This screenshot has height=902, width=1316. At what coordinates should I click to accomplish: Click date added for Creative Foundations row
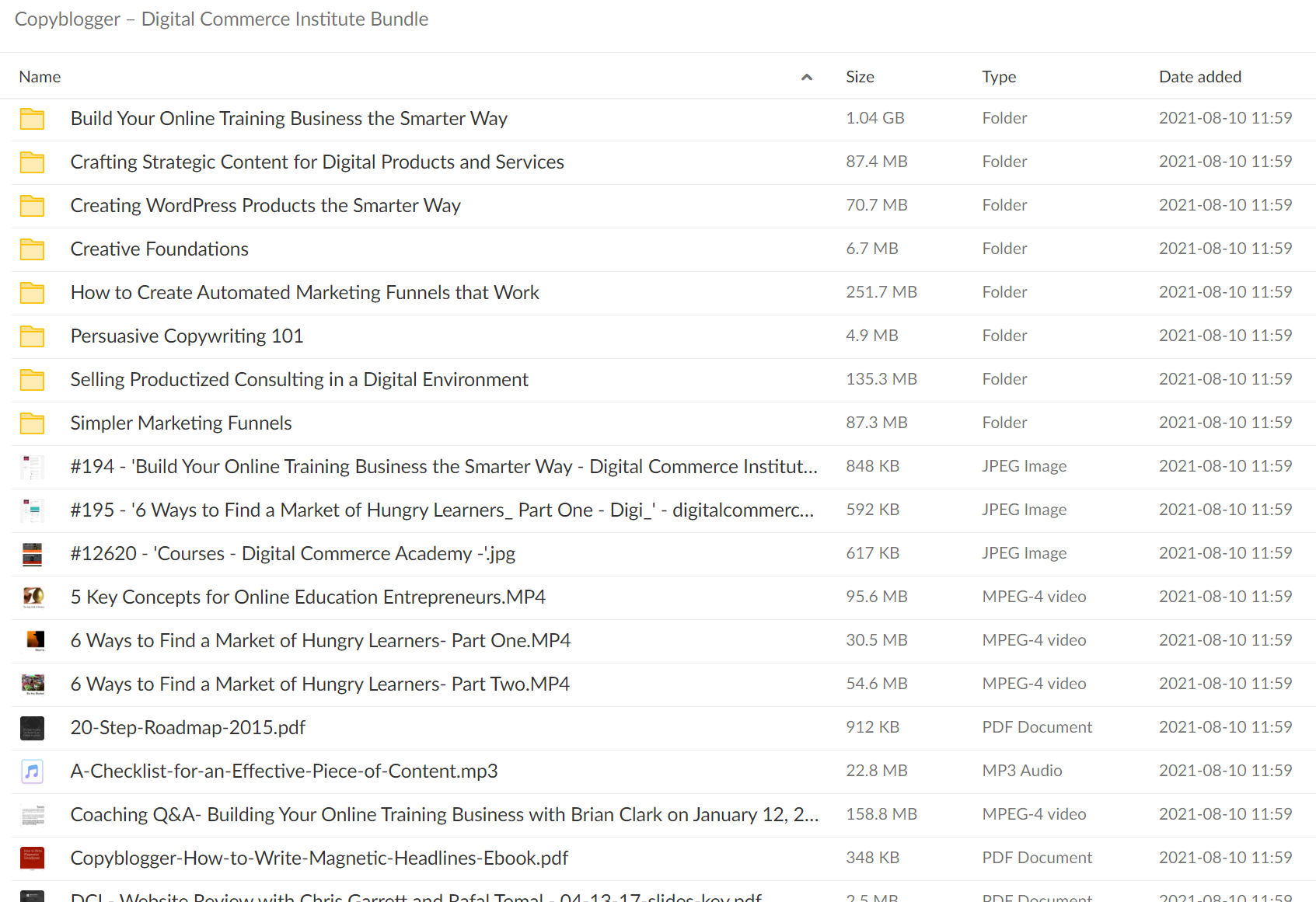pos(1225,249)
